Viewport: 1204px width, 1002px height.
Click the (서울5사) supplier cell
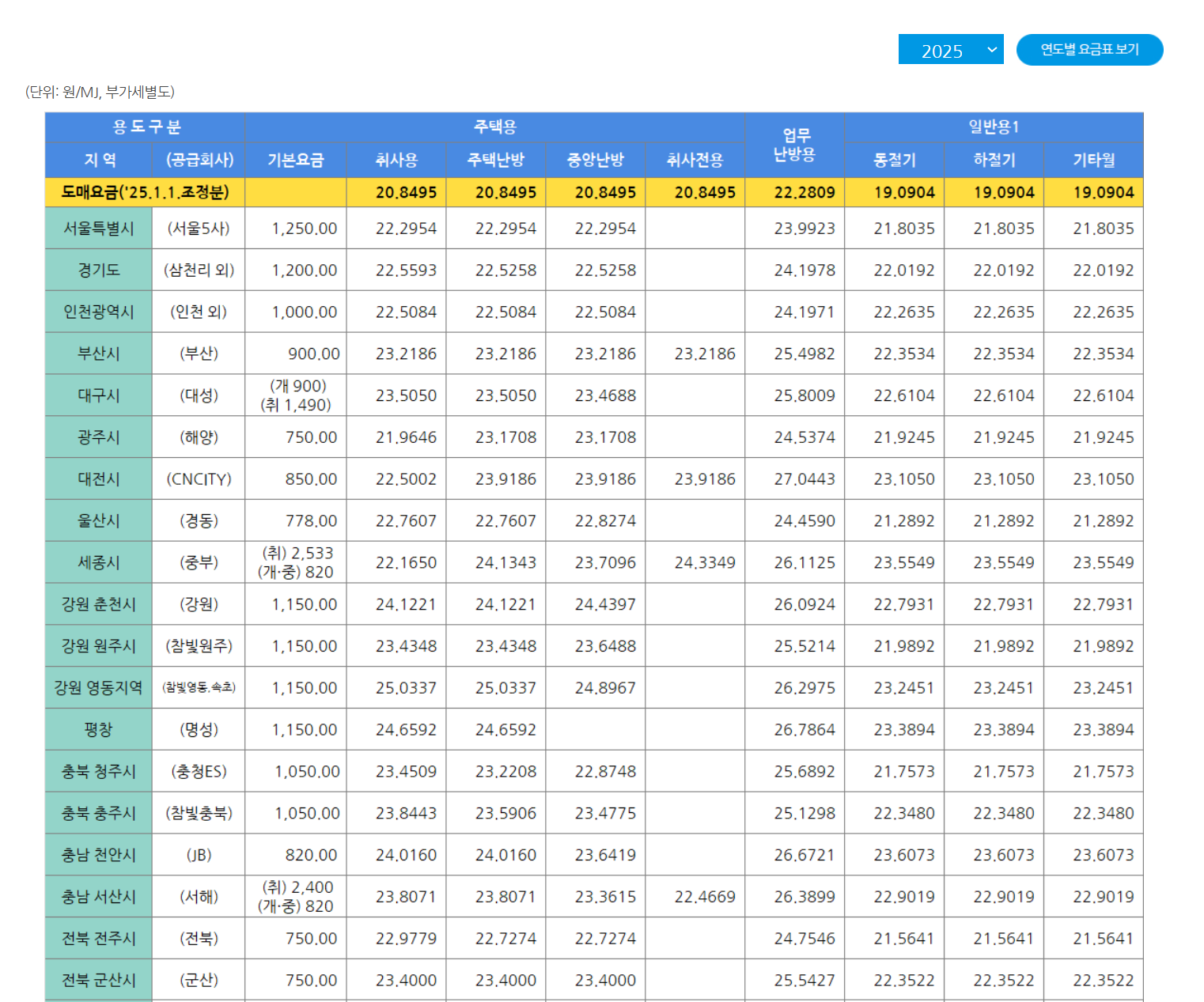[x=199, y=229]
